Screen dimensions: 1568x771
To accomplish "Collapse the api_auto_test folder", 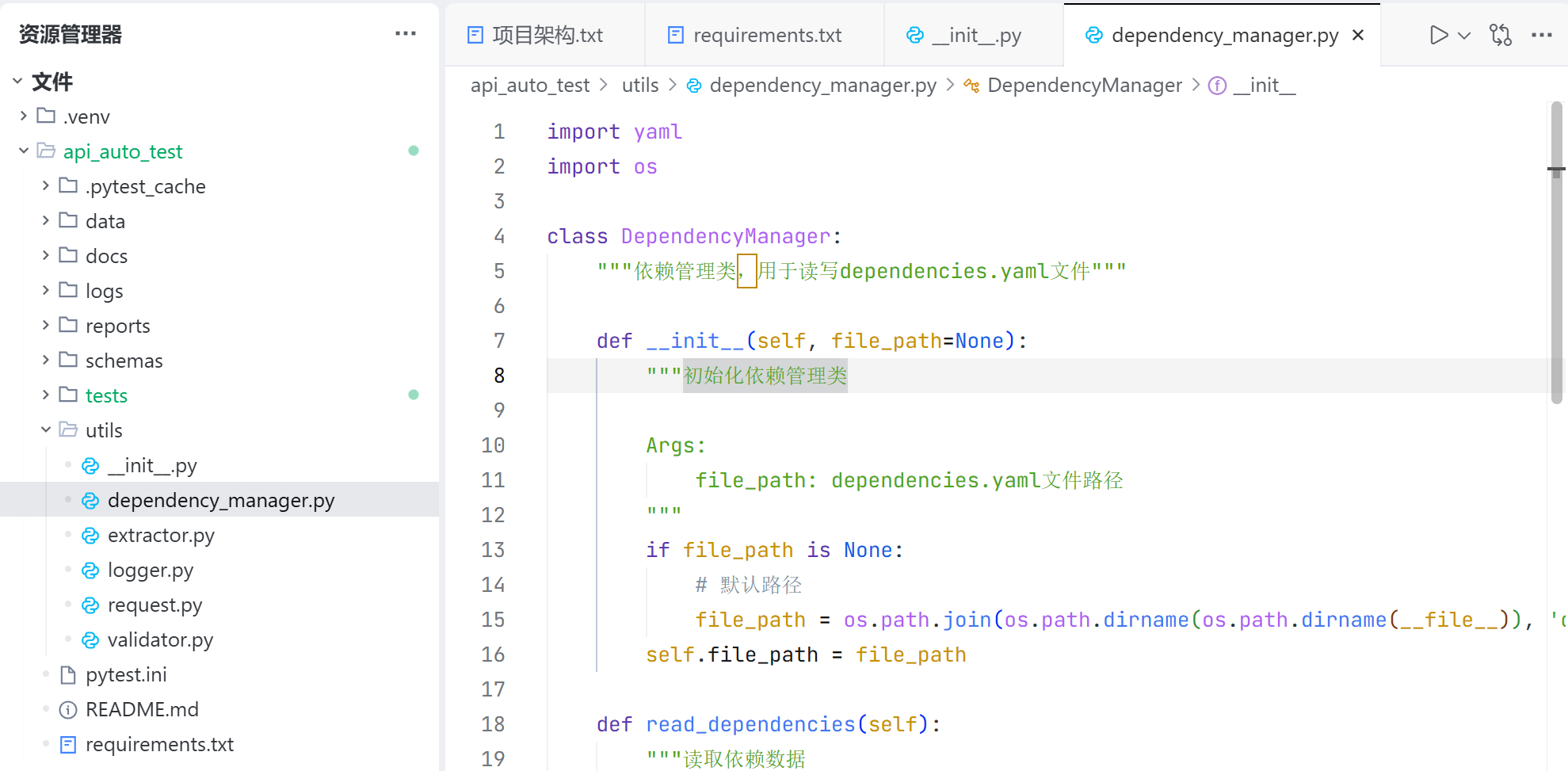I will click(24, 151).
